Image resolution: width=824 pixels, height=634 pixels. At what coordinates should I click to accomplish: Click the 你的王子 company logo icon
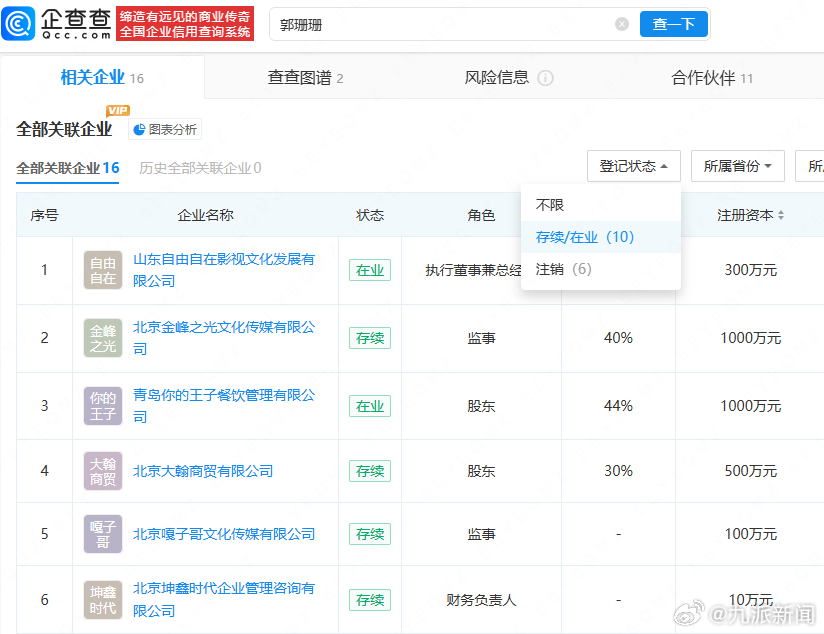(x=103, y=406)
